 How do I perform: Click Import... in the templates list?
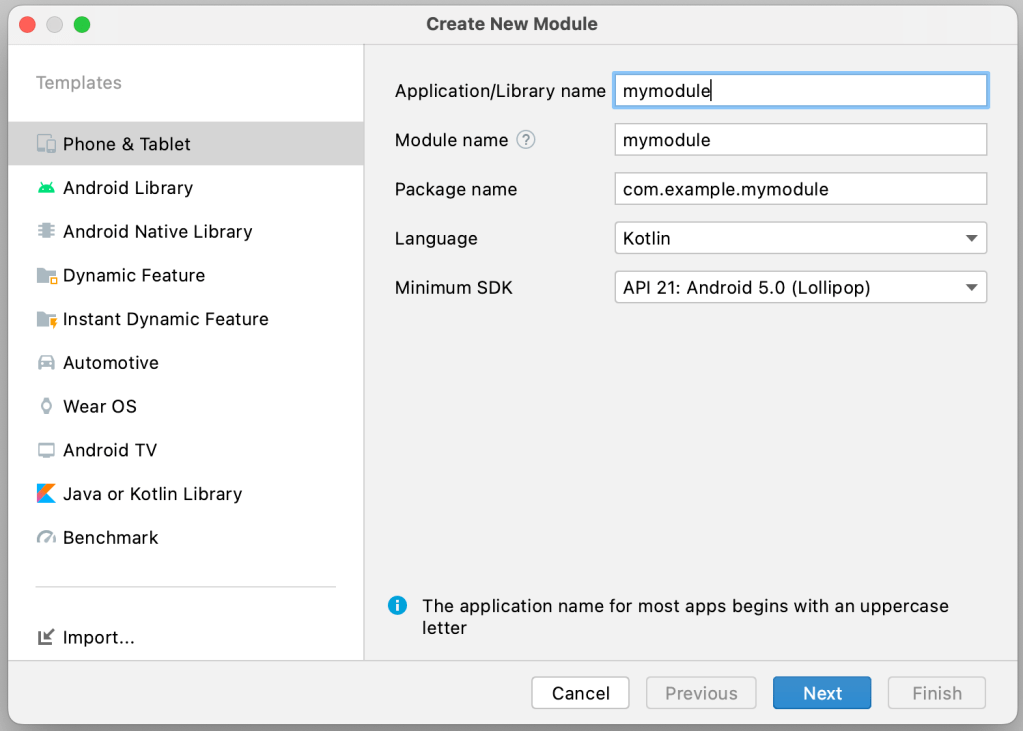[x=98, y=638]
